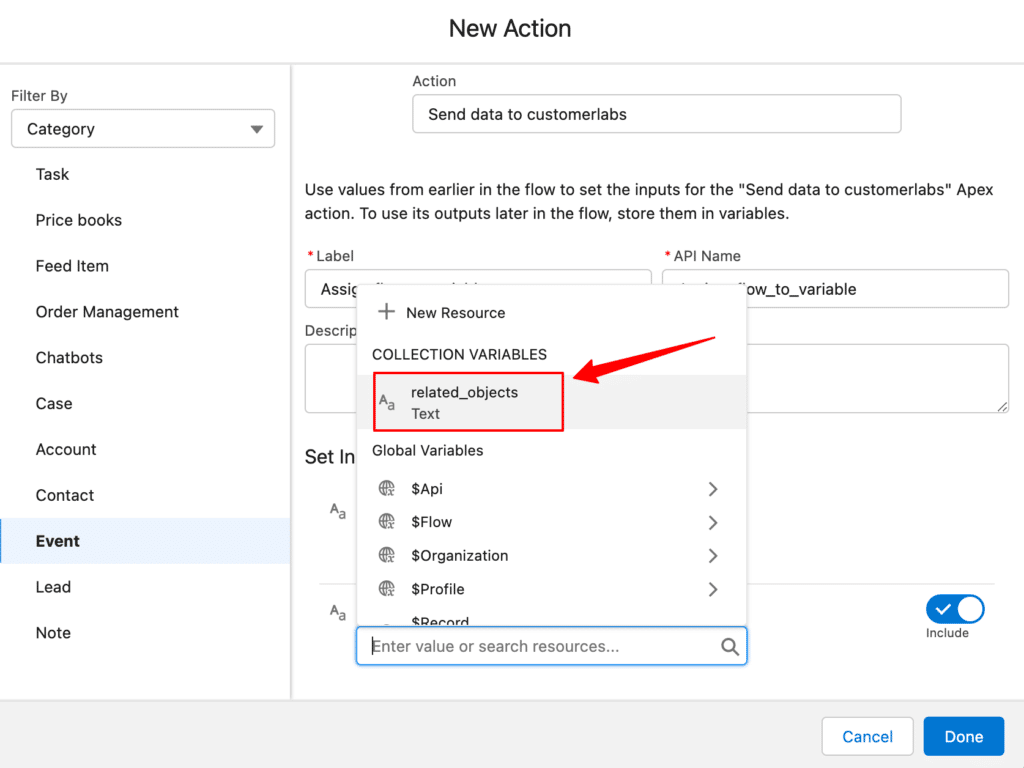Image resolution: width=1024 pixels, height=768 pixels.
Task: Choose the Feed Item category
Action: tap(145, 266)
